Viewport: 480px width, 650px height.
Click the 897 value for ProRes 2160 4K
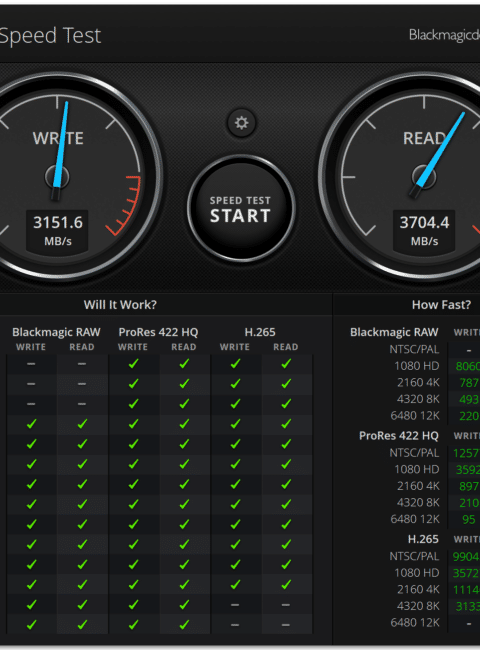tap(469, 486)
